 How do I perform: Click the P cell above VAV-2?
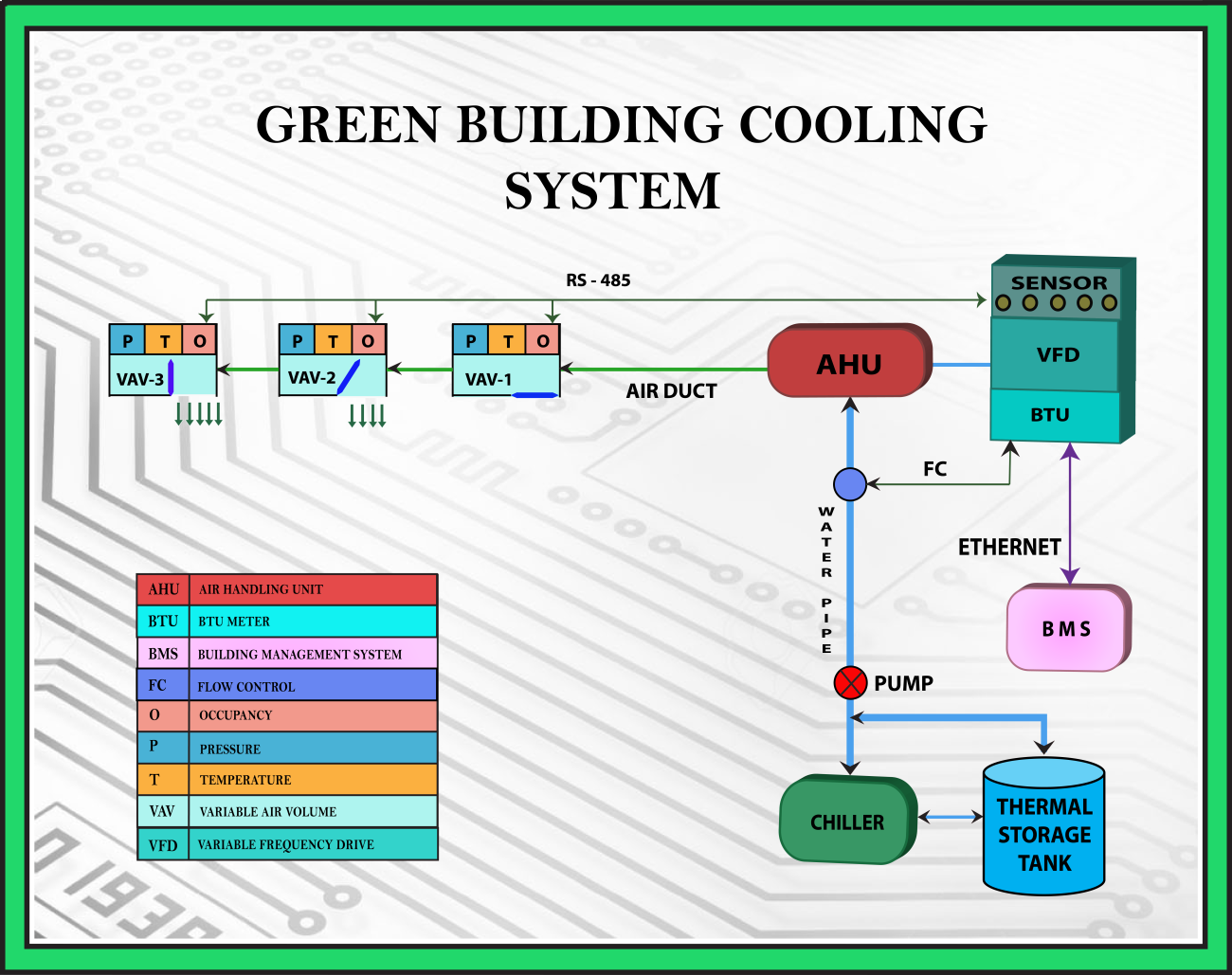point(298,340)
